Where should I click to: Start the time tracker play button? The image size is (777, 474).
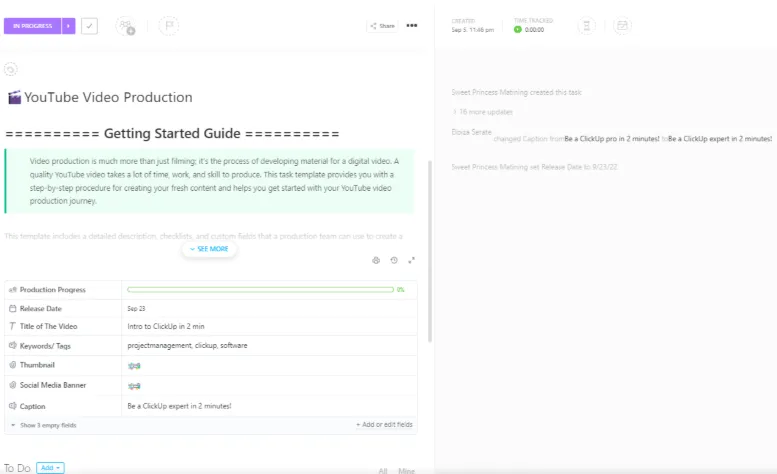click(x=517, y=30)
